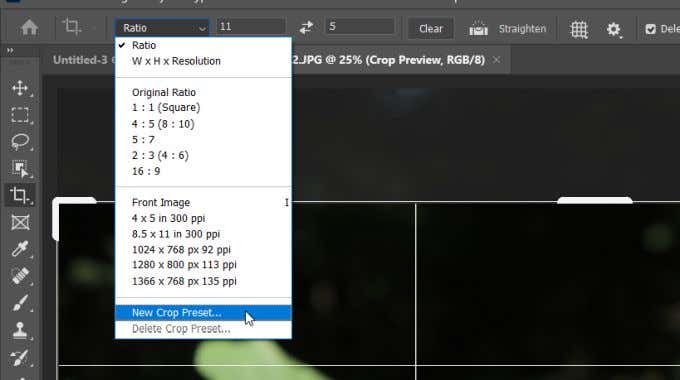Click the top edge crop handle
680x380 pixels.
[x=595, y=200]
